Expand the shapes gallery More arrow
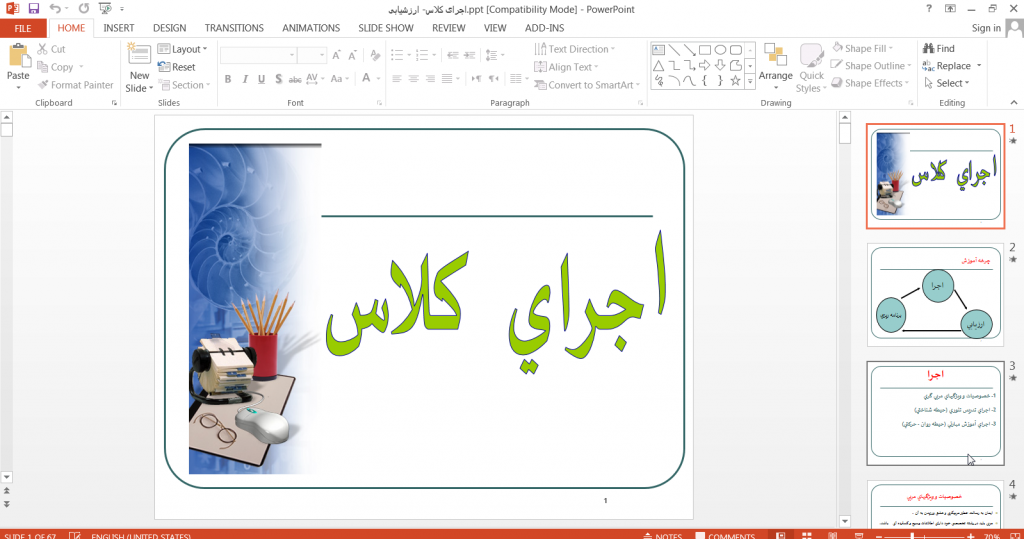1024x539 pixels. point(750,81)
